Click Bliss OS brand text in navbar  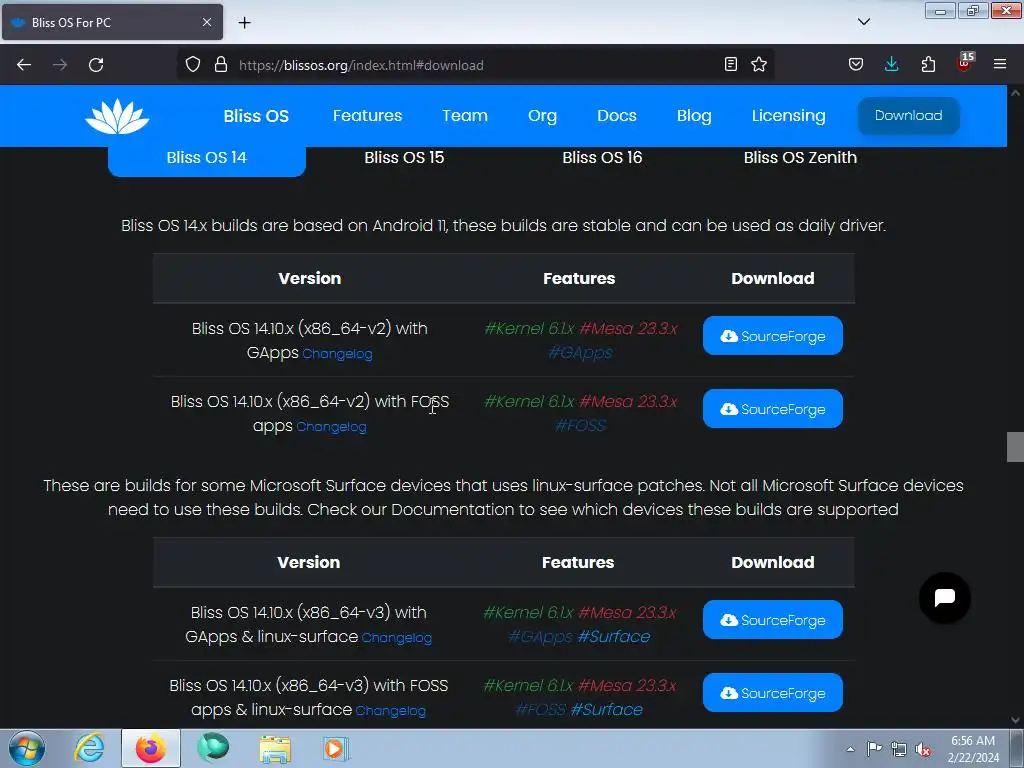(x=256, y=116)
